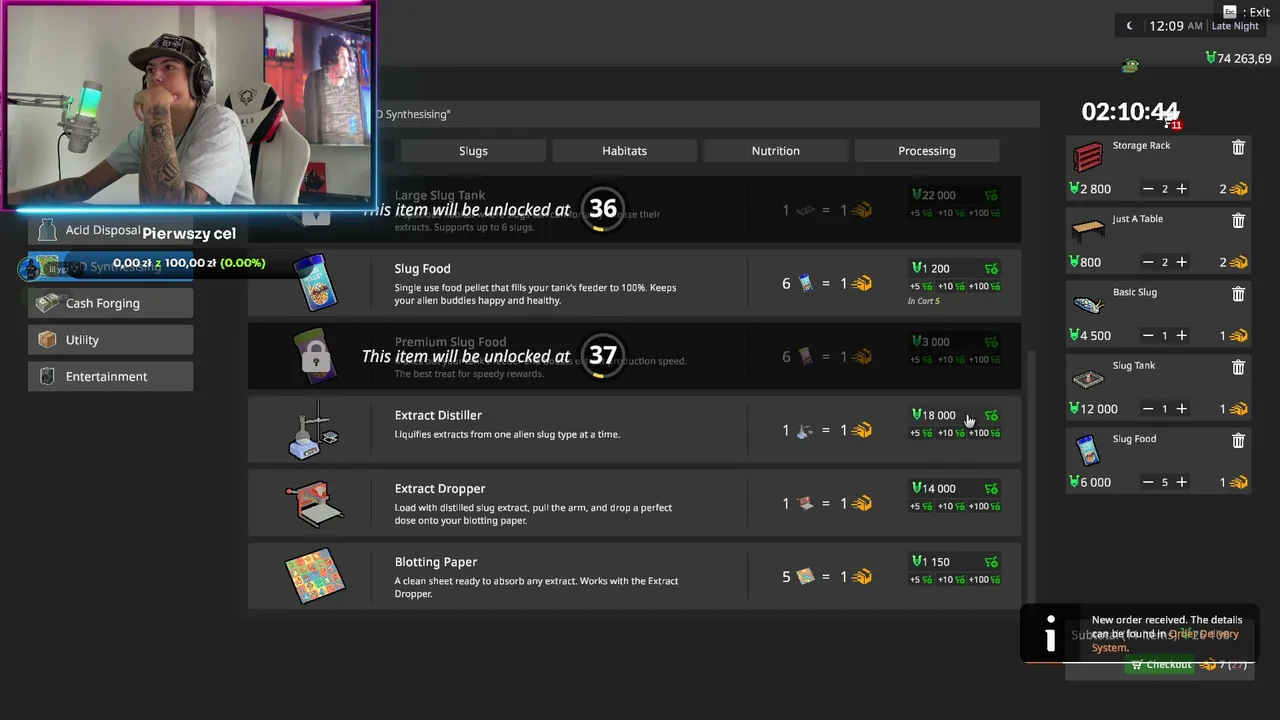Increase Slug Tank quantity in cart
Viewport: 1280px width, 720px height.
tap(1181, 408)
